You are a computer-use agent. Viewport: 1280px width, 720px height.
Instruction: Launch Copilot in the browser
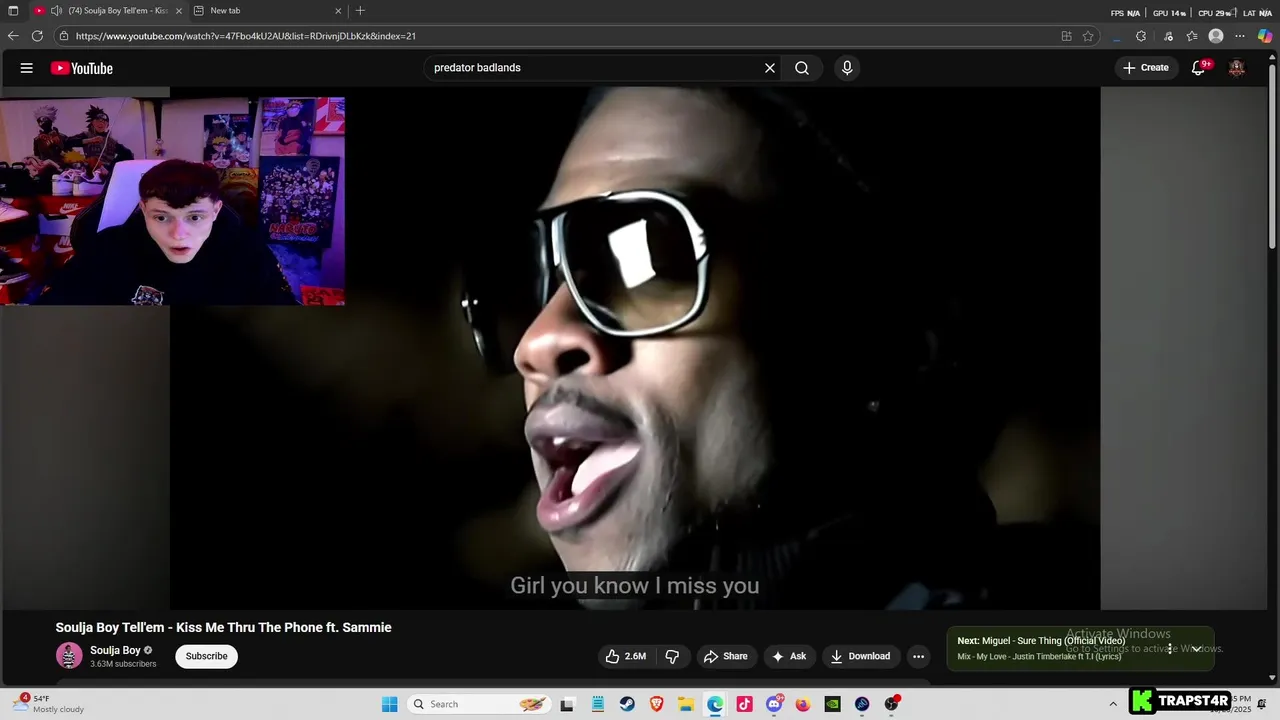(x=1265, y=36)
